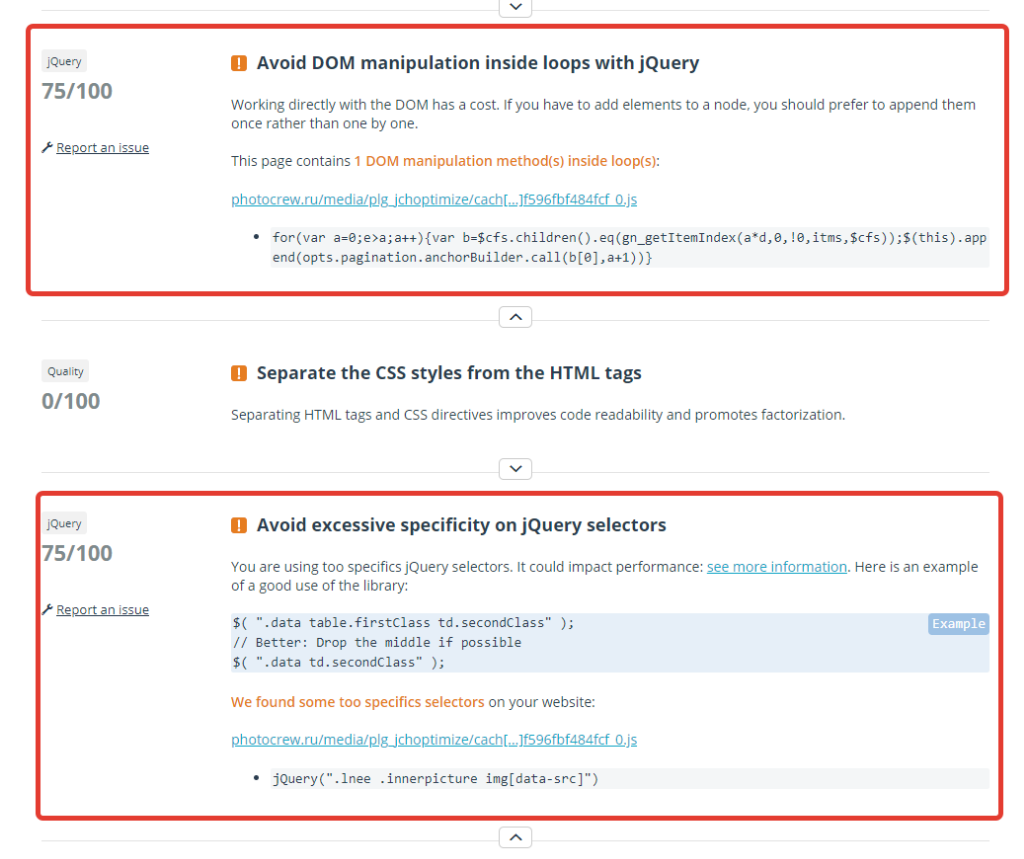Click jQuery tag above DOM manipulation score
Image resolution: width=1024 pixels, height=859 pixels.
[65, 62]
